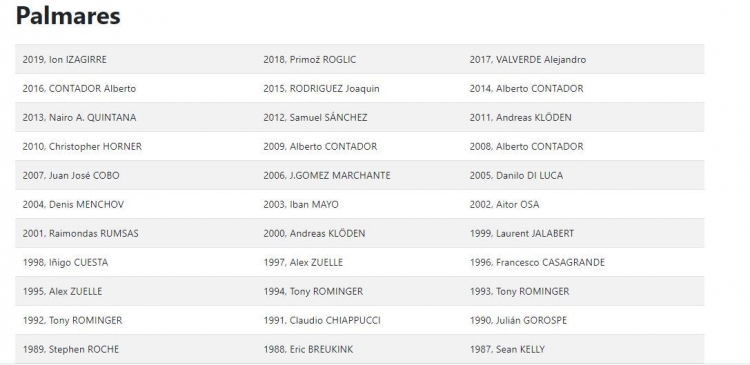Select the 2011 Andreas KLÖDEN cell
Image resolution: width=750 pixels, height=365 pixels.
[x=520, y=118]
